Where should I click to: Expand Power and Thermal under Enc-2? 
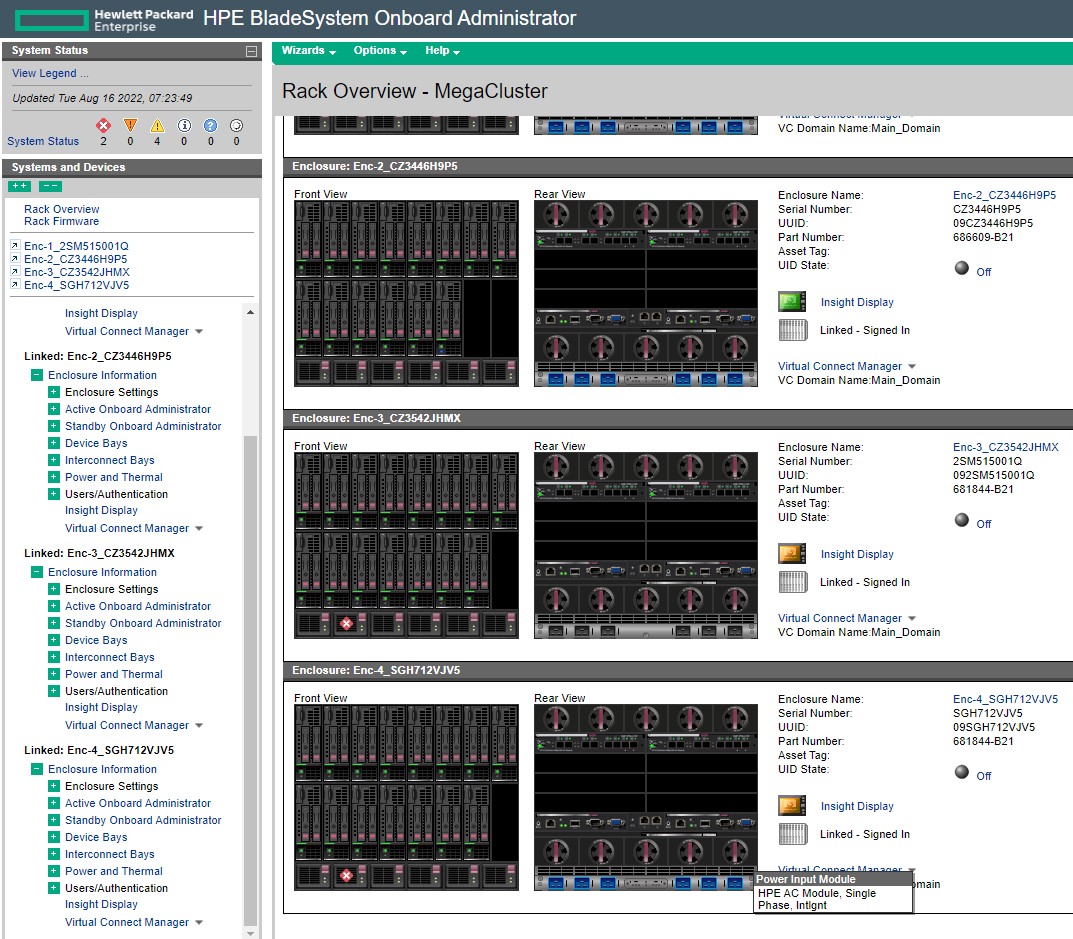click(54, 477)
